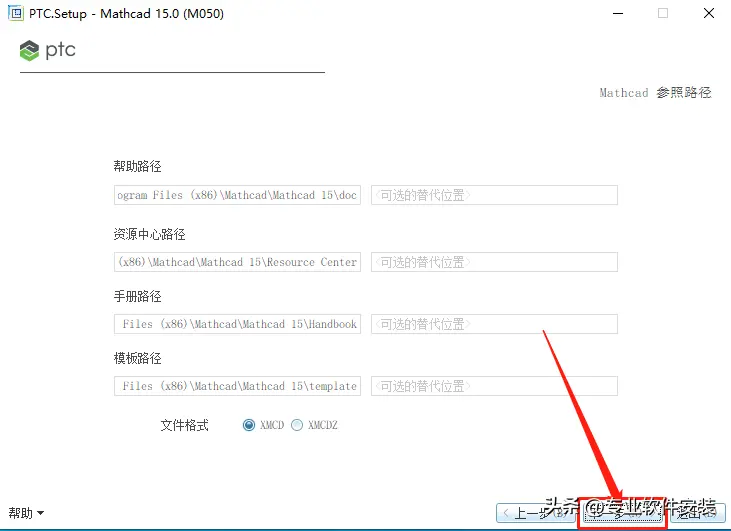Screen dimensions: 731x531
Task: Click 手册路径 optional alternate location field
Action: click(494, 324)
